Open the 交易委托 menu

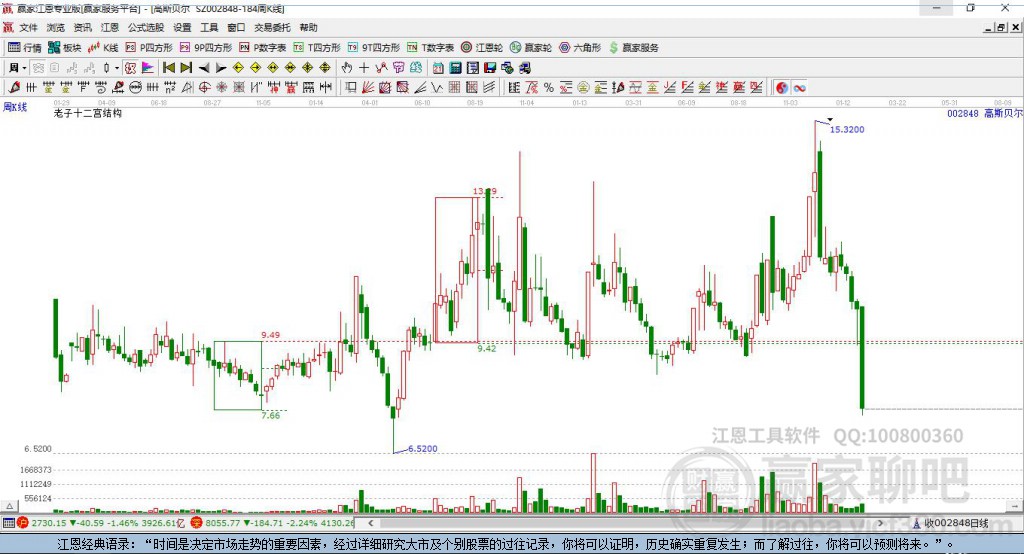coord(272,27)
